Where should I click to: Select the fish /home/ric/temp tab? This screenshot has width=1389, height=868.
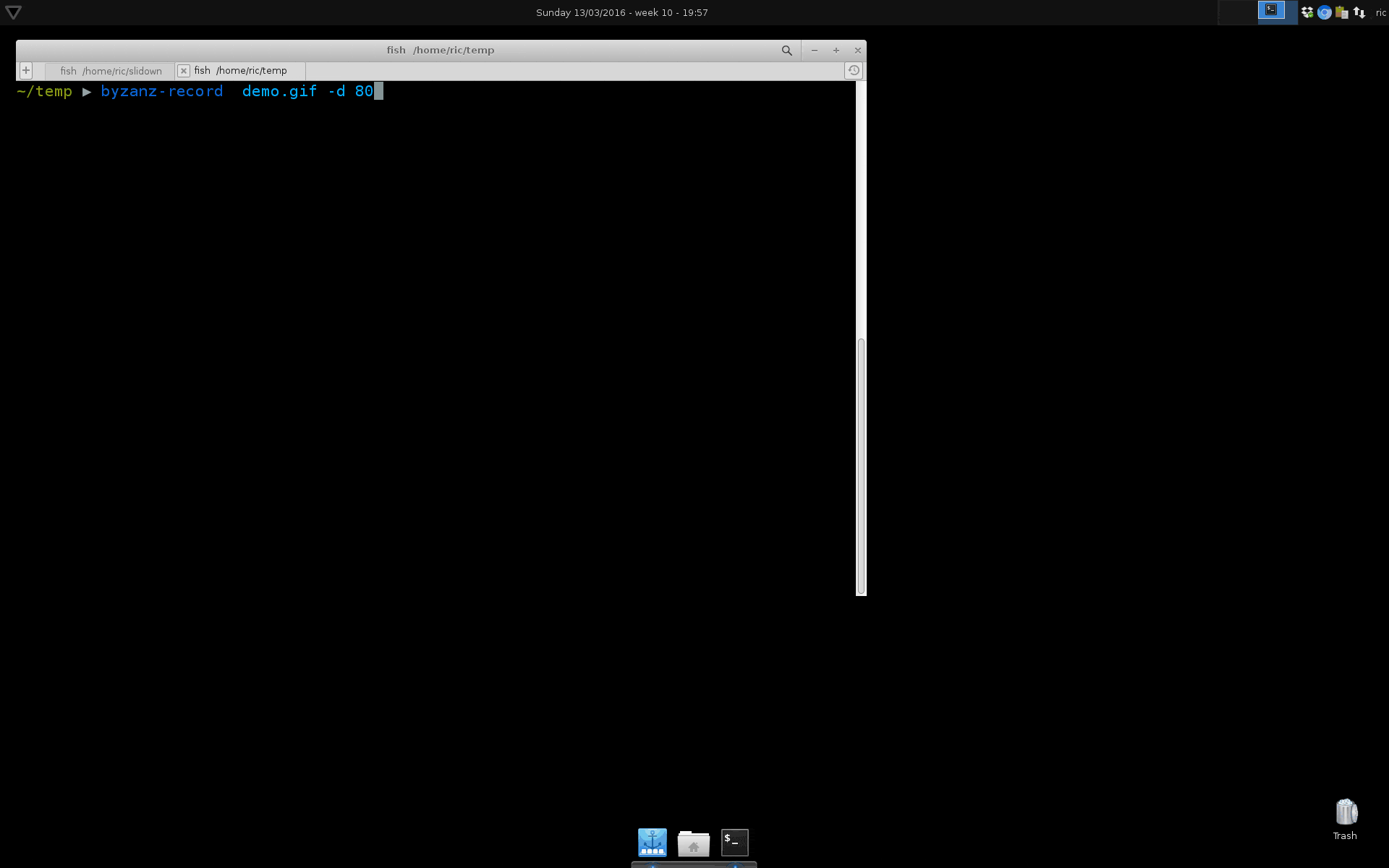(241, 70)
